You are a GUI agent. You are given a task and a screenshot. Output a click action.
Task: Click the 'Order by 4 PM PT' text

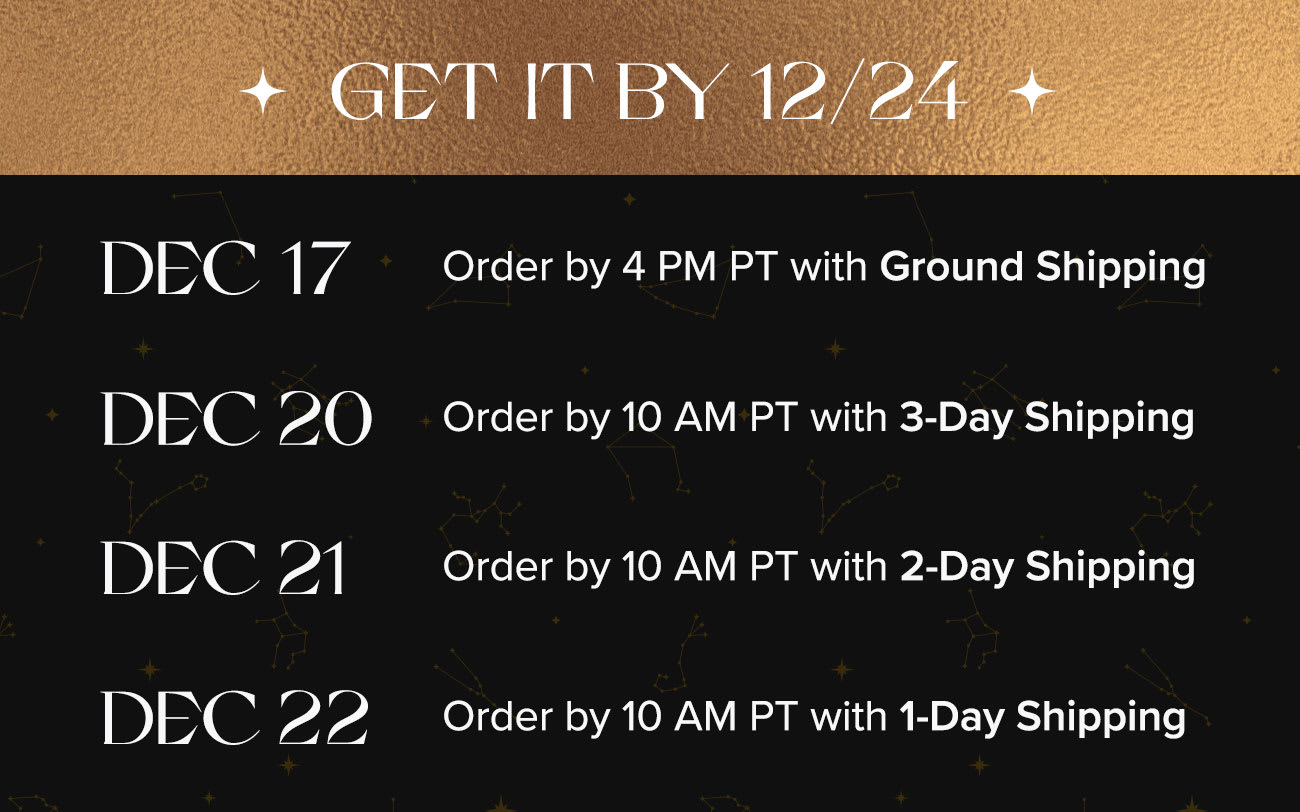611,268
